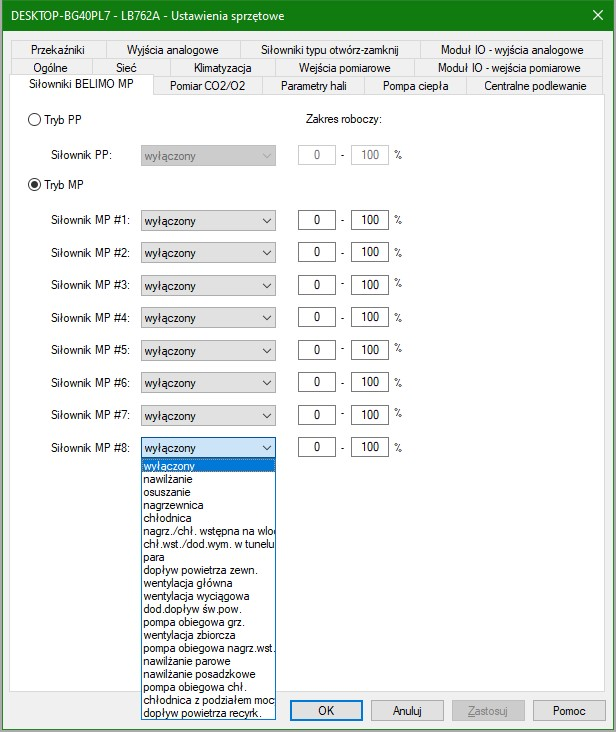Open Moduł IO - wyjścia analogowe tab
Viewport: 616px width, 732px height.
pyautogui.click(x=512, y=50)
